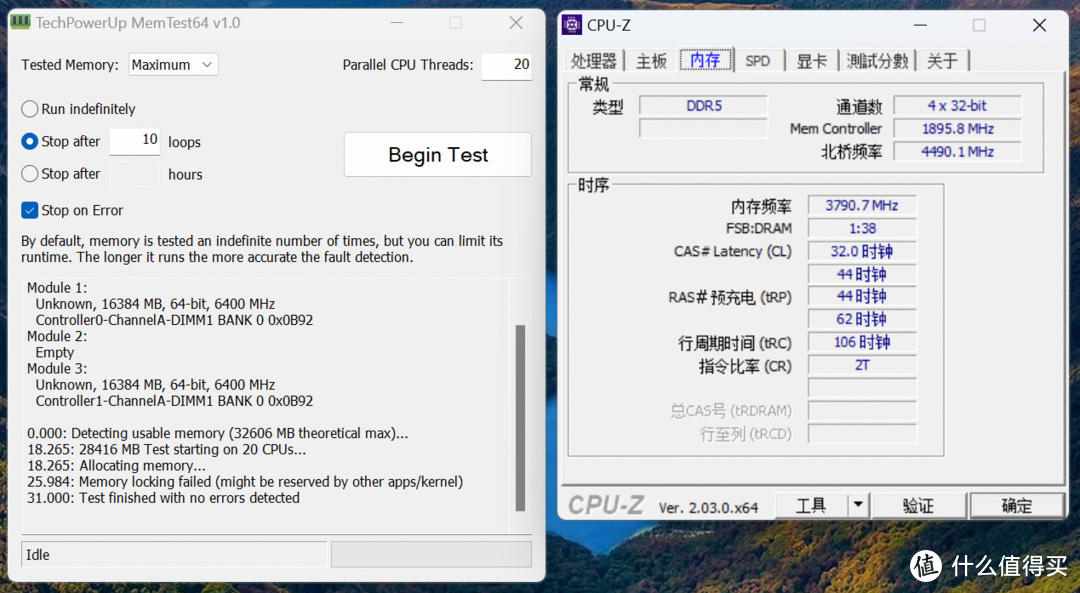Click the 'Module 1:' log line
Viewport: 1080px width, 593px height.
[x=57, y=288]
